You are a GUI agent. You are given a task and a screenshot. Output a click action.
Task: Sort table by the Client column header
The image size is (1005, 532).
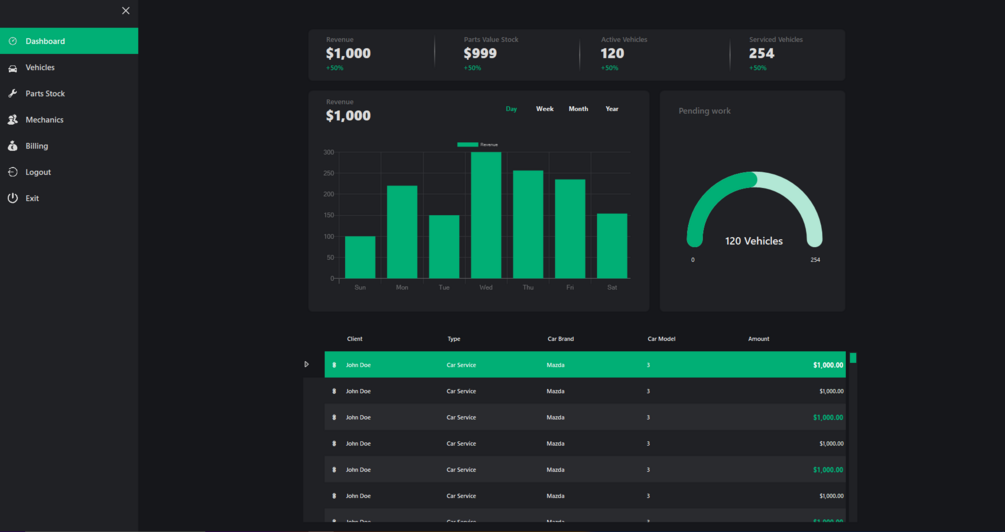(354, 339)
